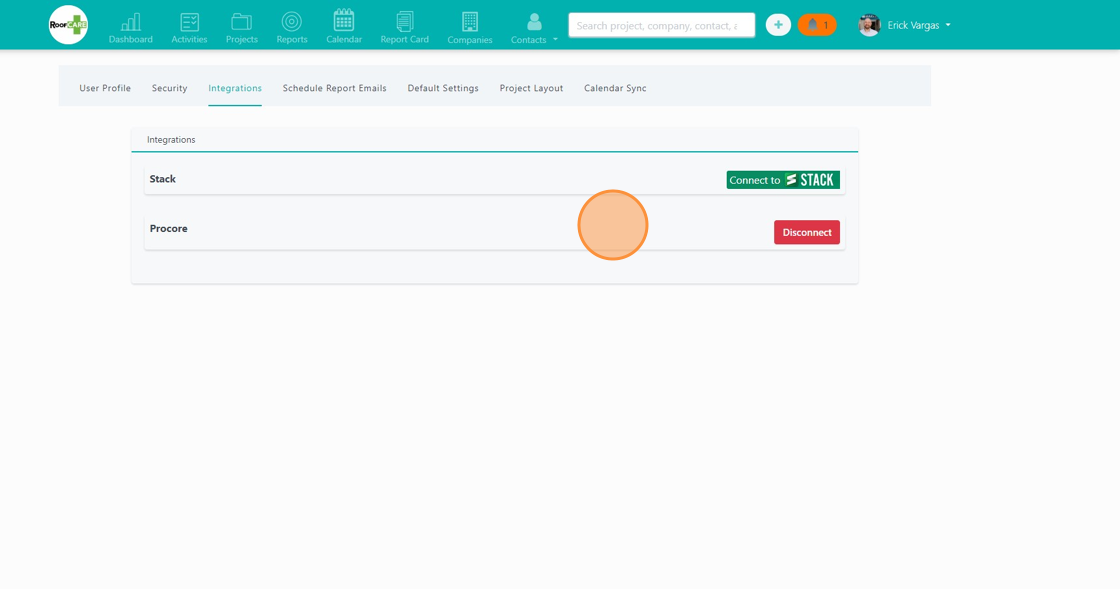The image size is (1120, 589).
Task: Select the Report Card icon
Action: coord(404,20)
